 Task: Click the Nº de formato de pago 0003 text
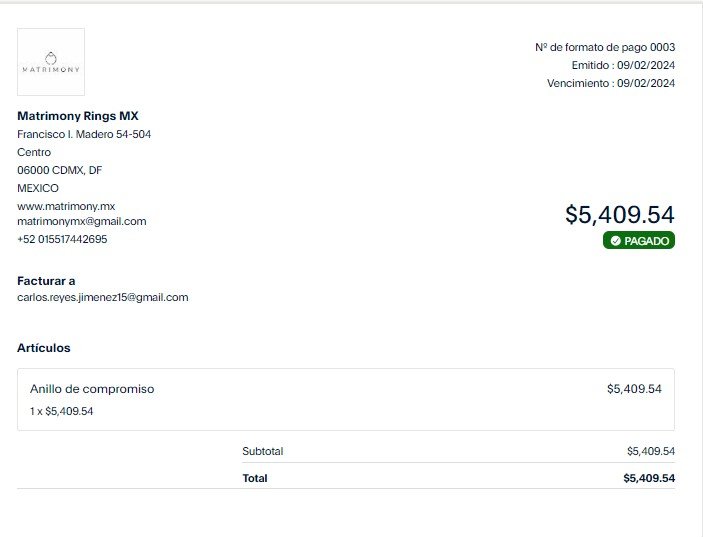(x=605, y=47)
